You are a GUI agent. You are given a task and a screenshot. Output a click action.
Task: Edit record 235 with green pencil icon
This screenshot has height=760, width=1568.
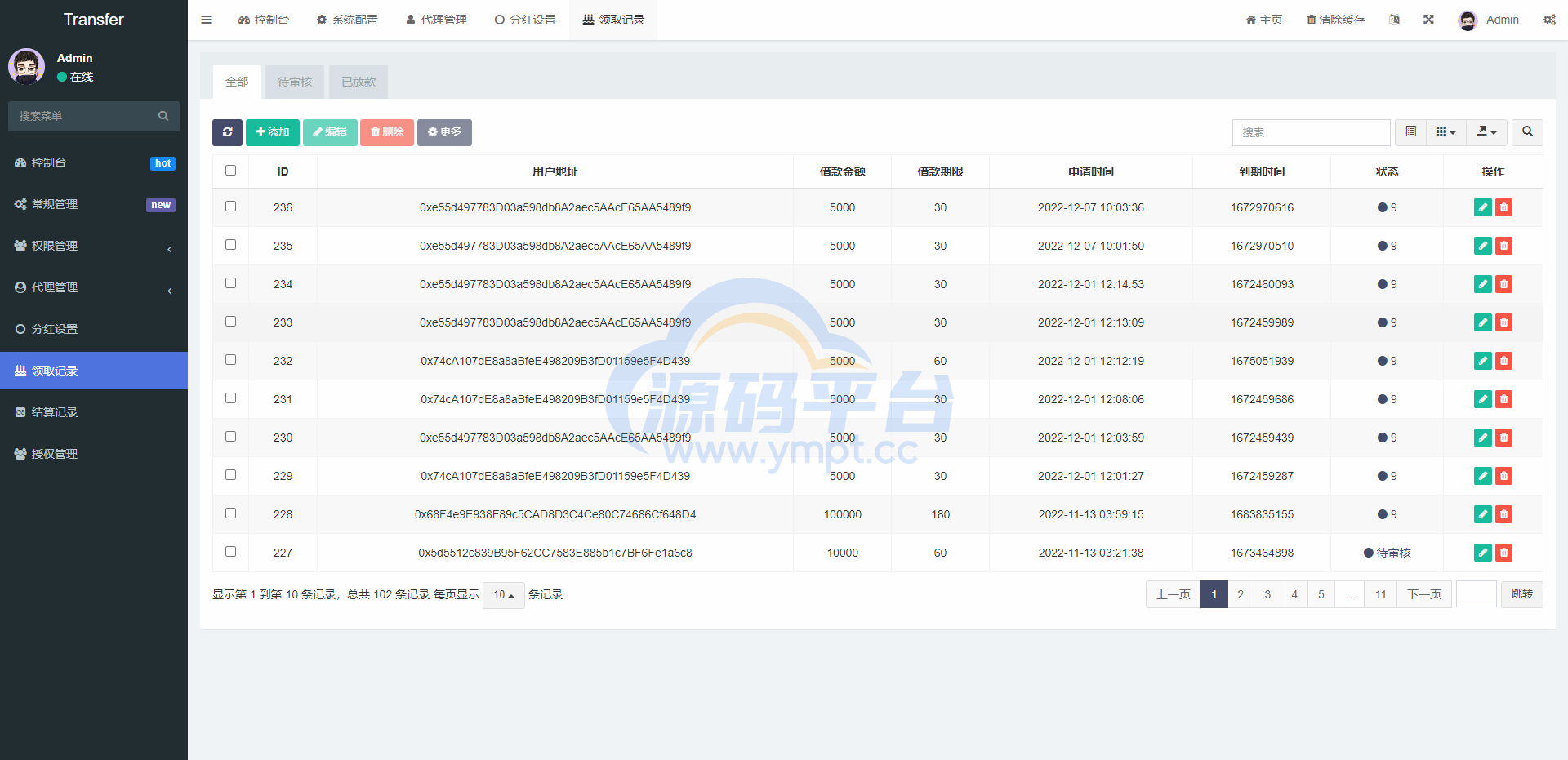coord(1483,246)
